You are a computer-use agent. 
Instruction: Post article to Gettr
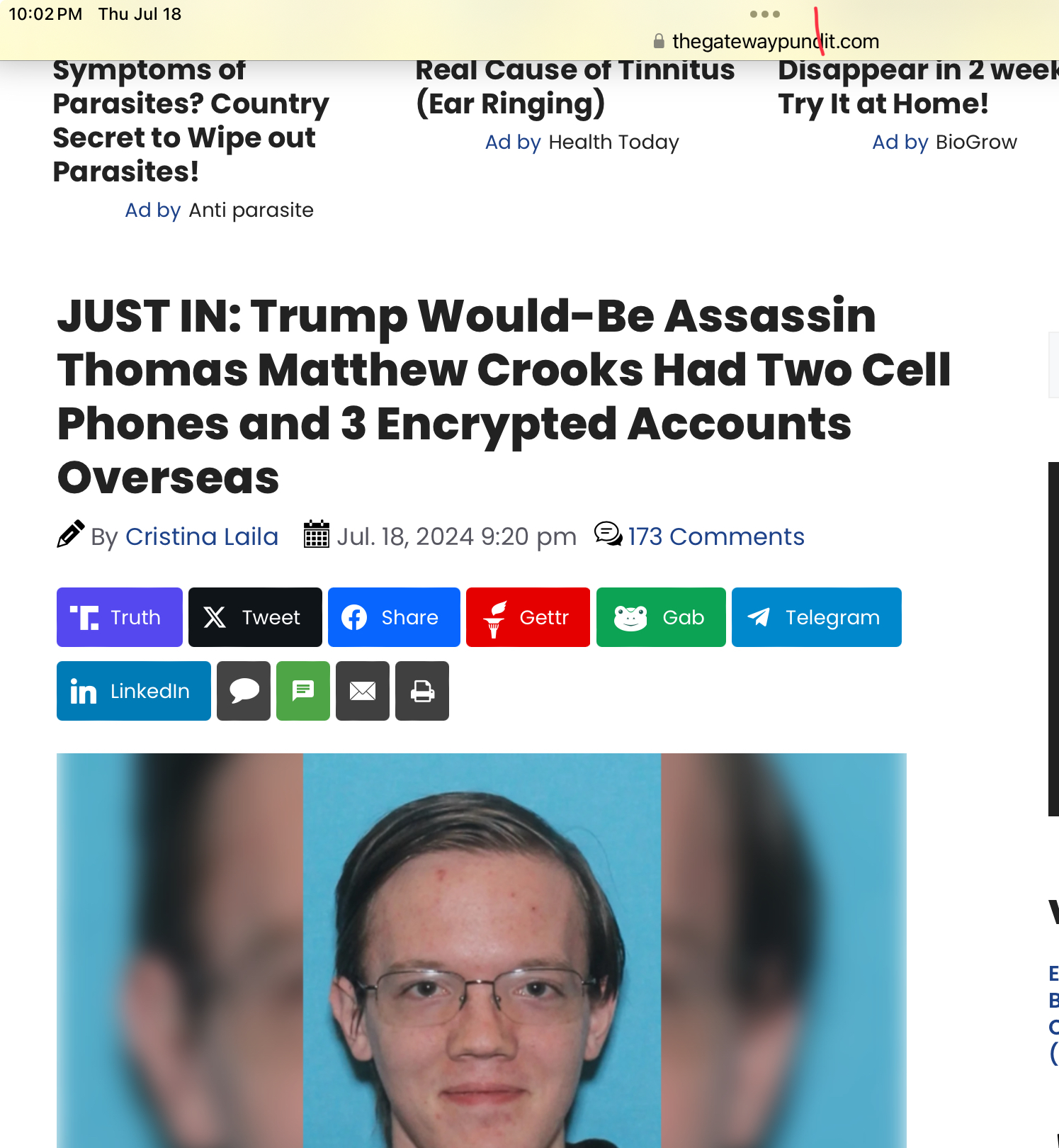[528, 617]
